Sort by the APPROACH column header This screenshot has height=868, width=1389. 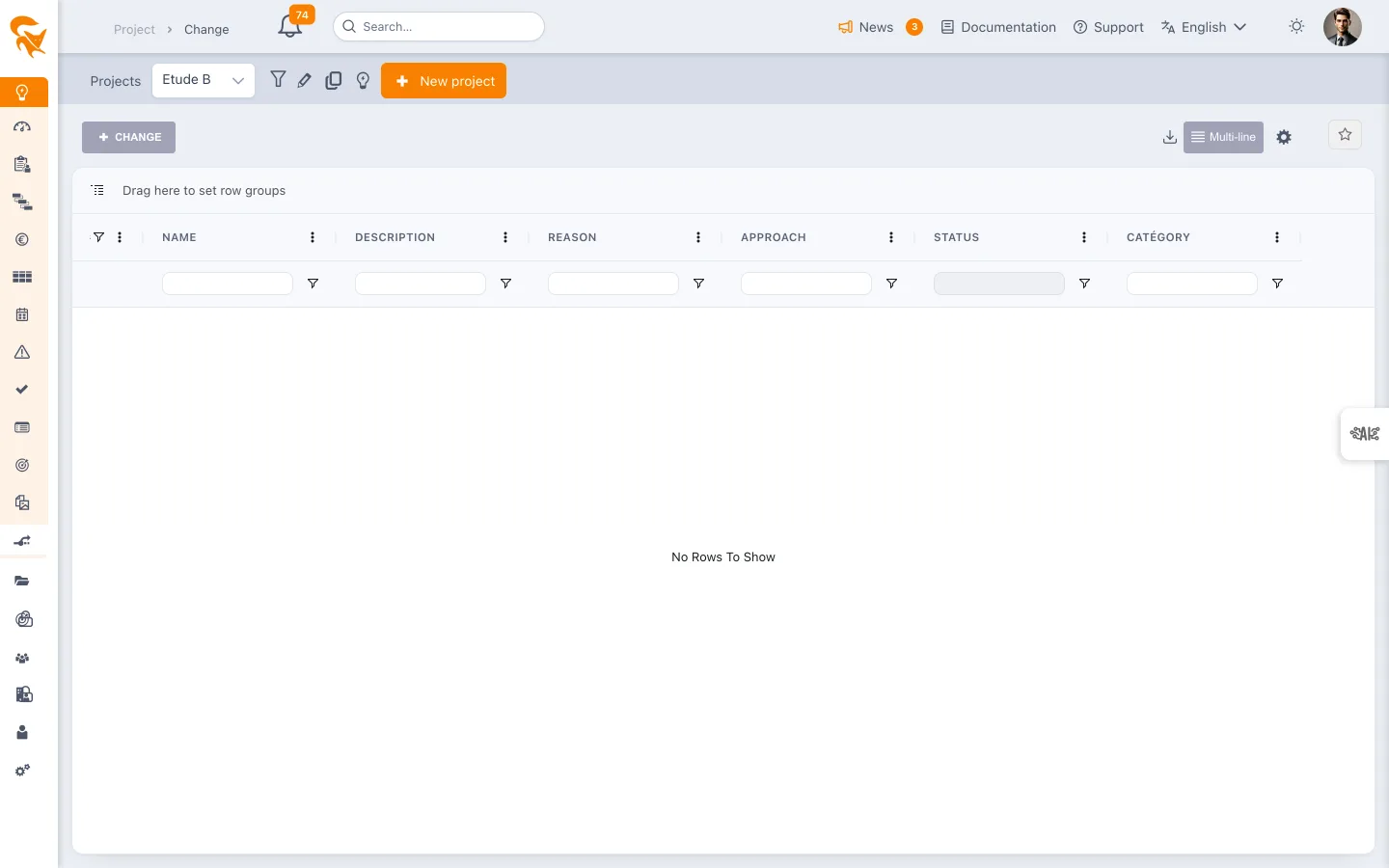pos(774,237)
